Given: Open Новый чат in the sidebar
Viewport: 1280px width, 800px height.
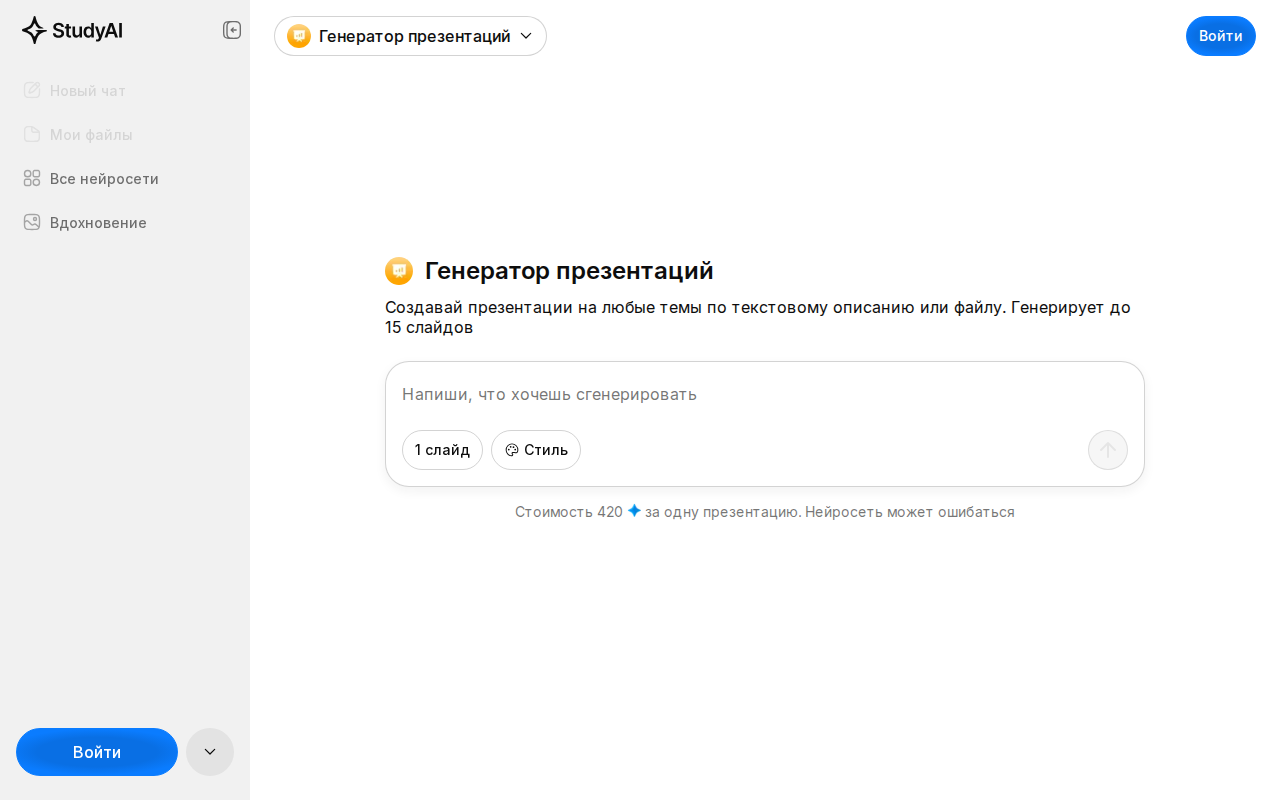Looking at the screenshot, I should point(125,91).
